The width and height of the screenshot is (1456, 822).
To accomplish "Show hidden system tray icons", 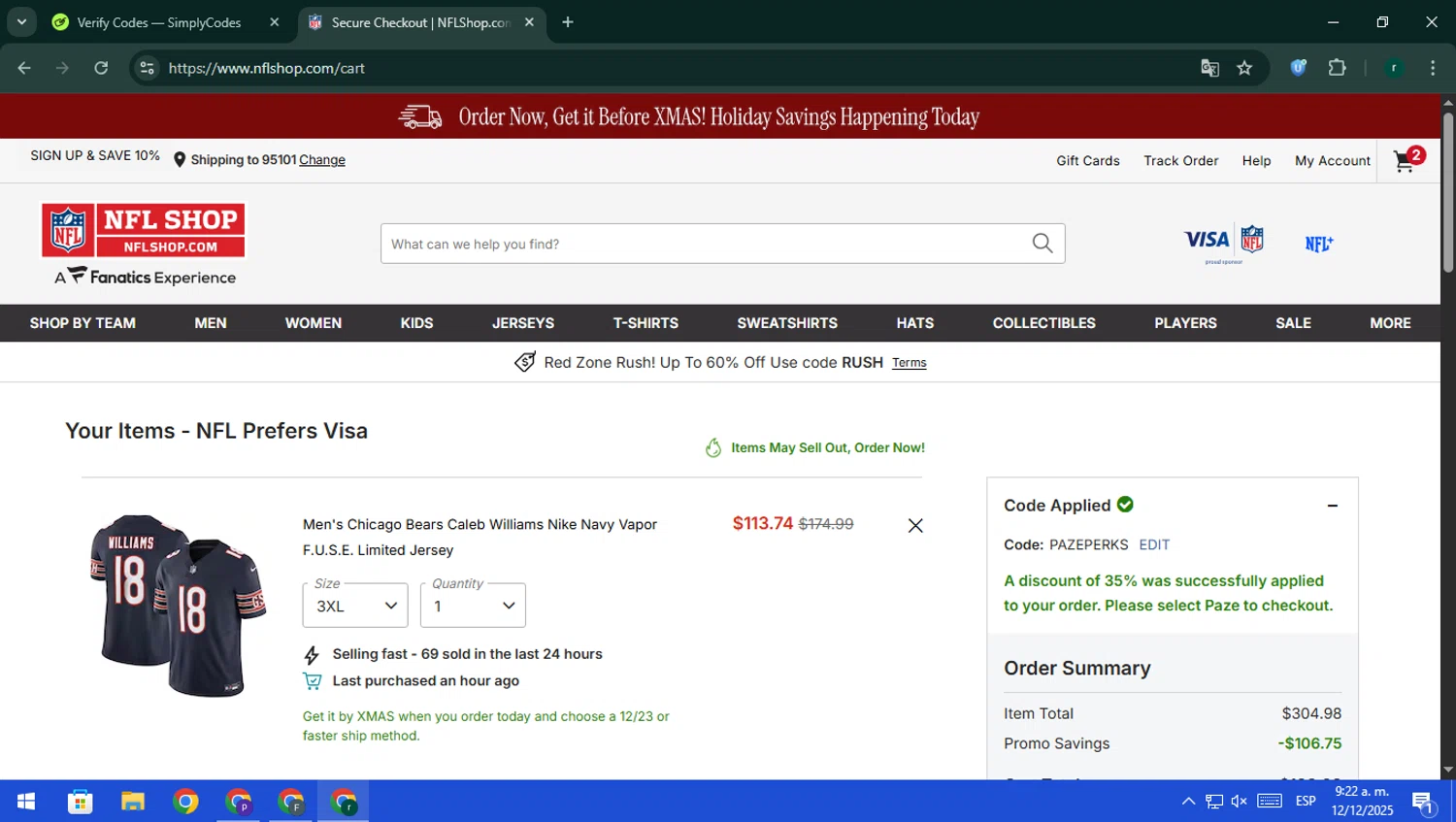I will pos(1188,801).
